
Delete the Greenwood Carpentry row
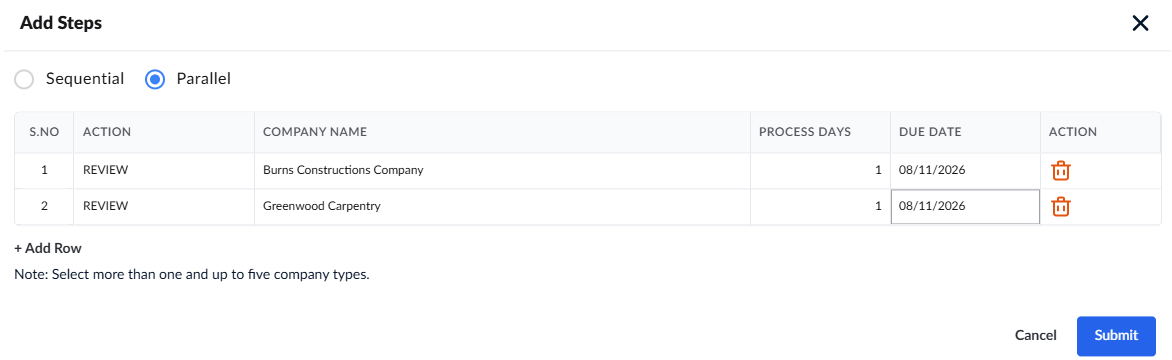point(1061,207)
